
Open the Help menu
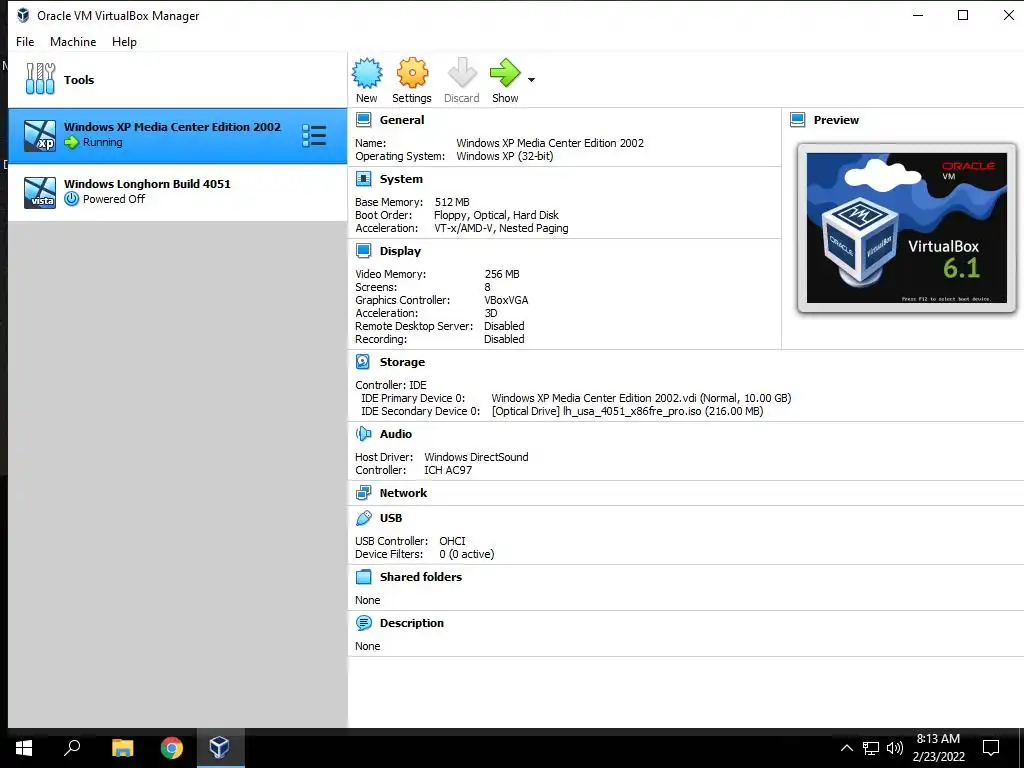[x=124, y=42]
